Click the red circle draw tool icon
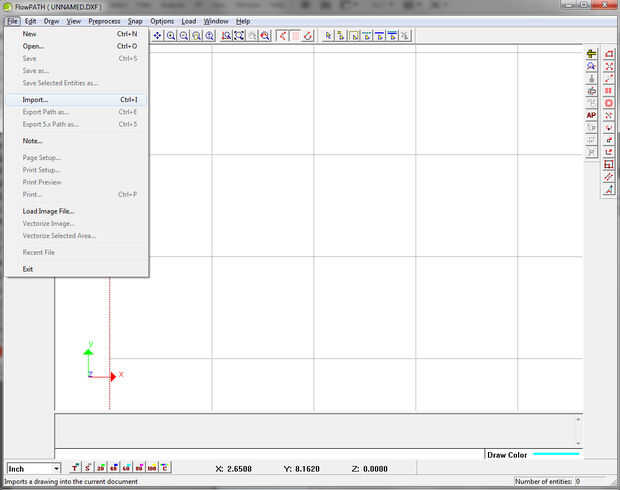 tap(609, 103)
